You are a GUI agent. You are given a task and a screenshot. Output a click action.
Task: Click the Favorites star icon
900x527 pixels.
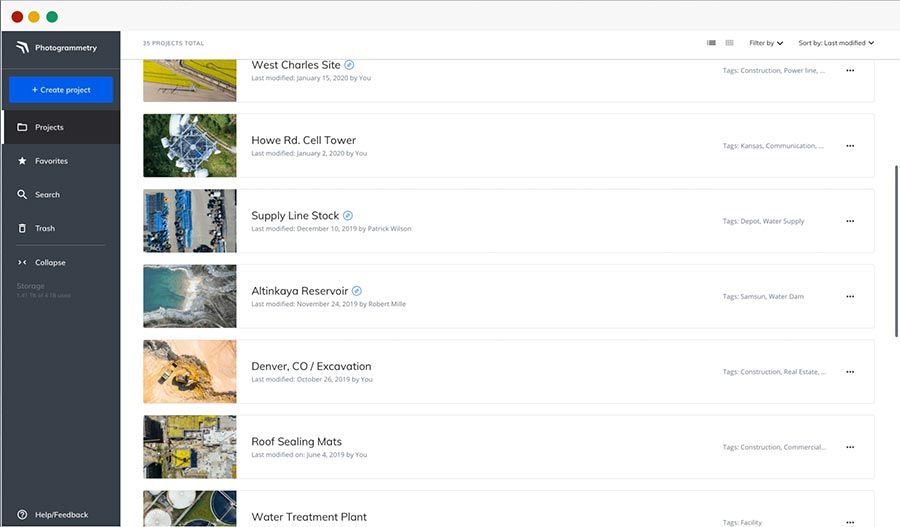click(x=22, y=161)
